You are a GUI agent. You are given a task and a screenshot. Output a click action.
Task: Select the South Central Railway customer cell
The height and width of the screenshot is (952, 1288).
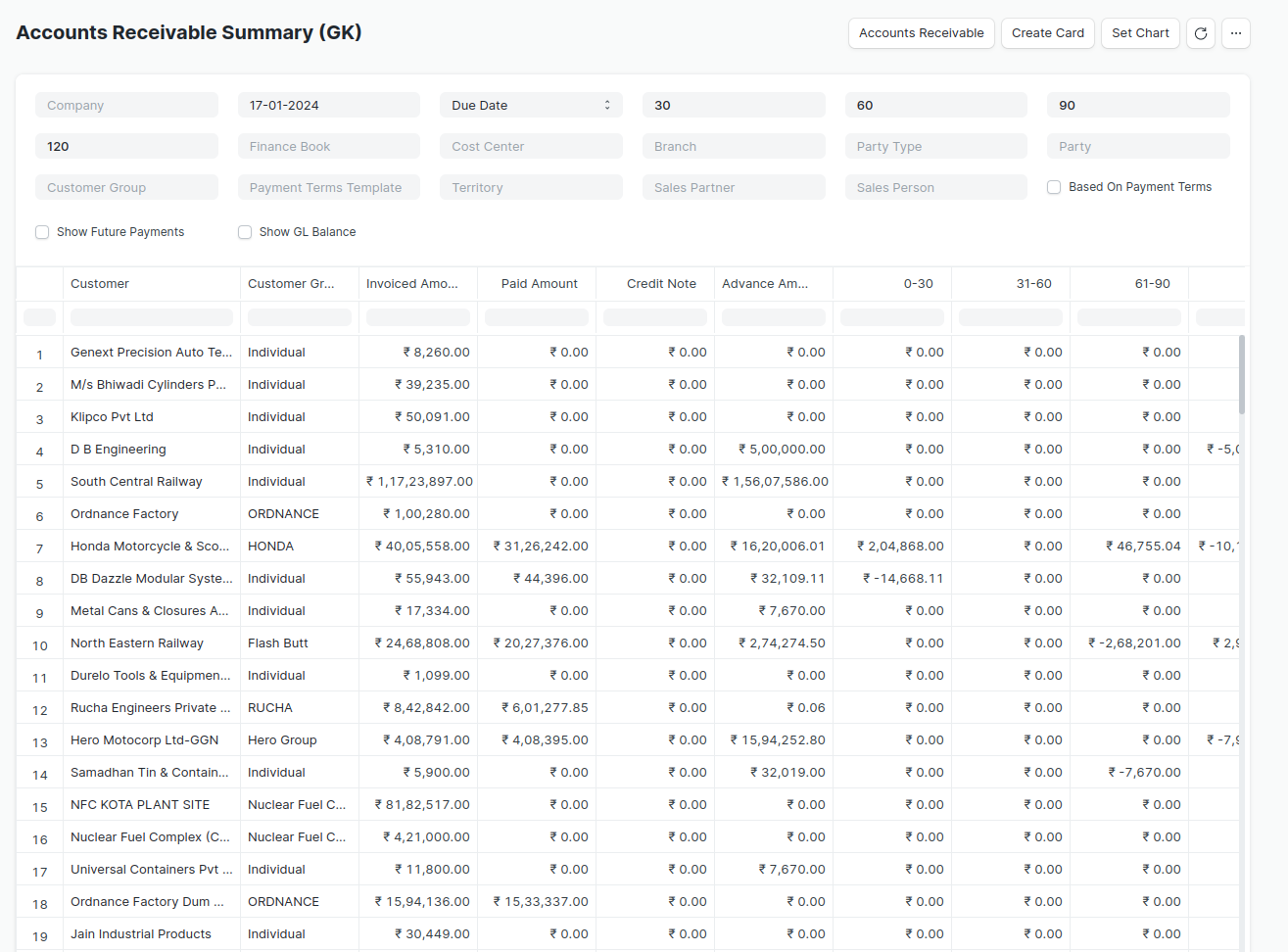136,482
